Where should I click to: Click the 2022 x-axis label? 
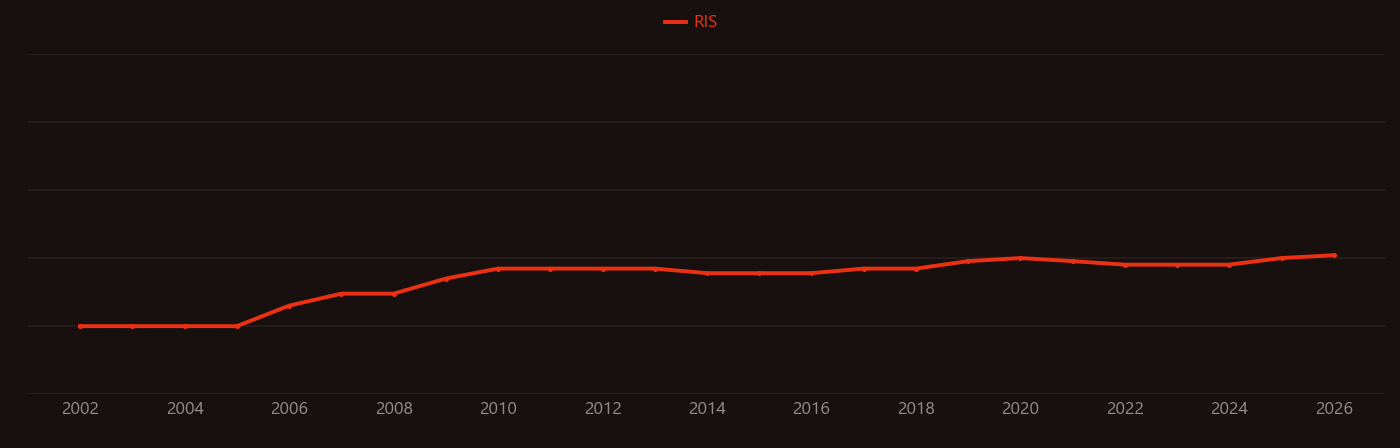tap(1125, 409)
